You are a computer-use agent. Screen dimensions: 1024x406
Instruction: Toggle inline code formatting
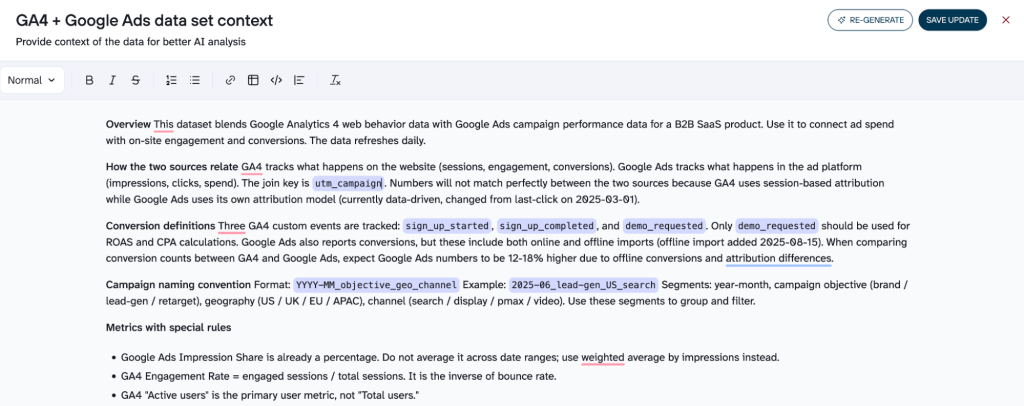coord(276,80)
